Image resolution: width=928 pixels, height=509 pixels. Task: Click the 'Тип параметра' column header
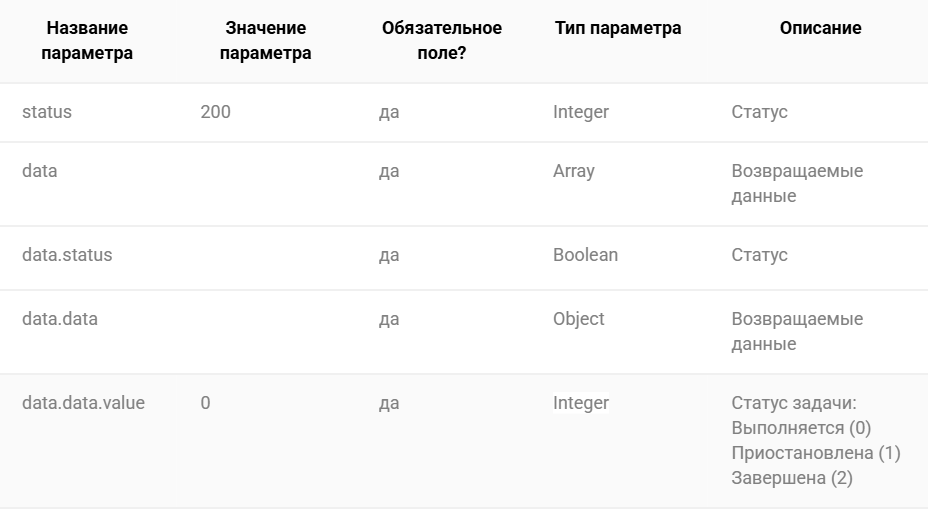618,28
